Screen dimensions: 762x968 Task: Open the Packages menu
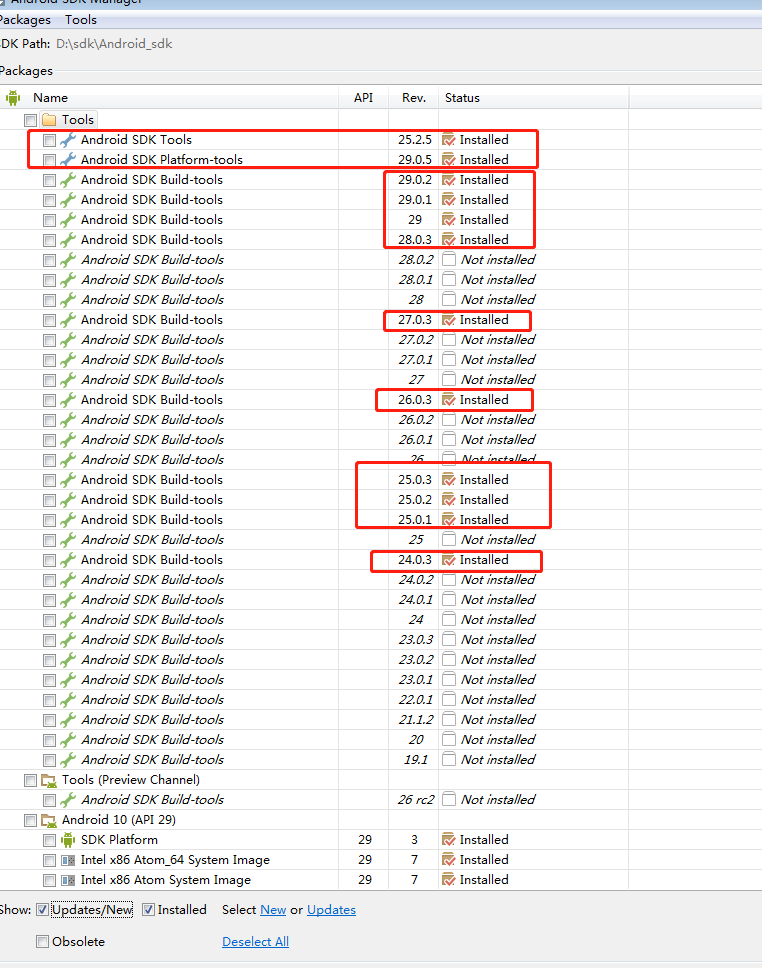pos(25,20)
